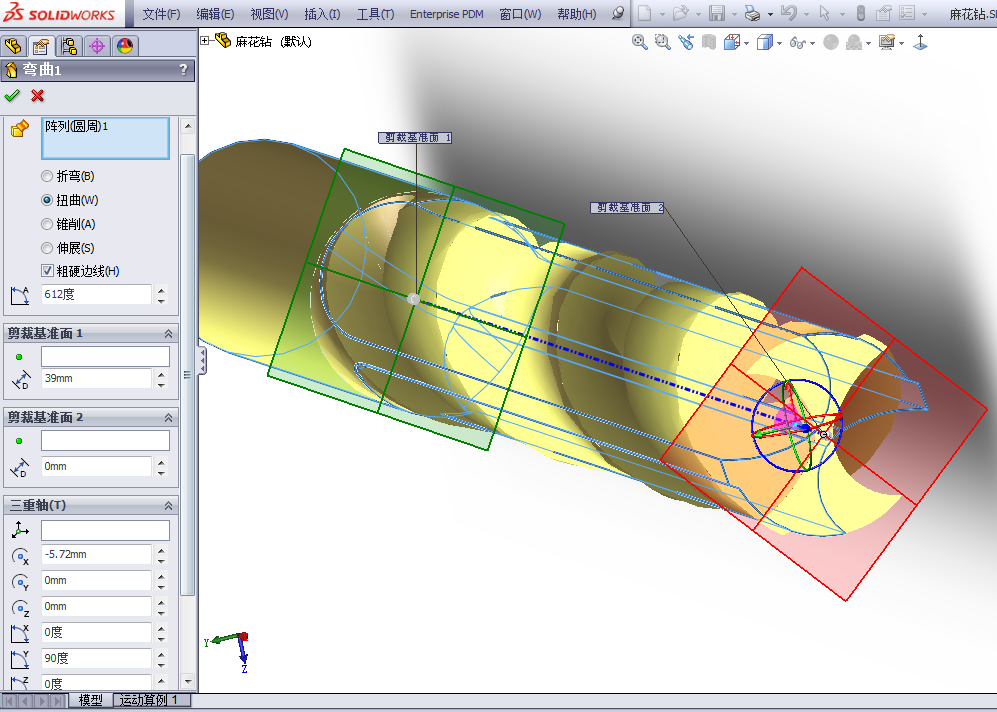
Task: Collapse the 剪裁基准面 1 section
Action: [168, 333]
